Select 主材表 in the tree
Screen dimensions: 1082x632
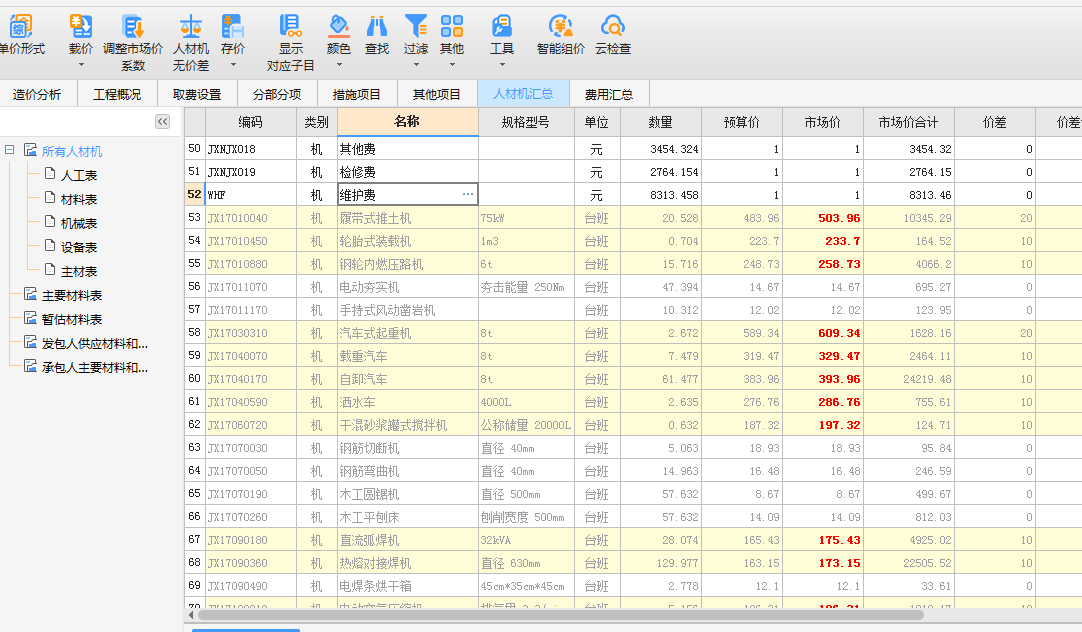[x=79, y=271]
